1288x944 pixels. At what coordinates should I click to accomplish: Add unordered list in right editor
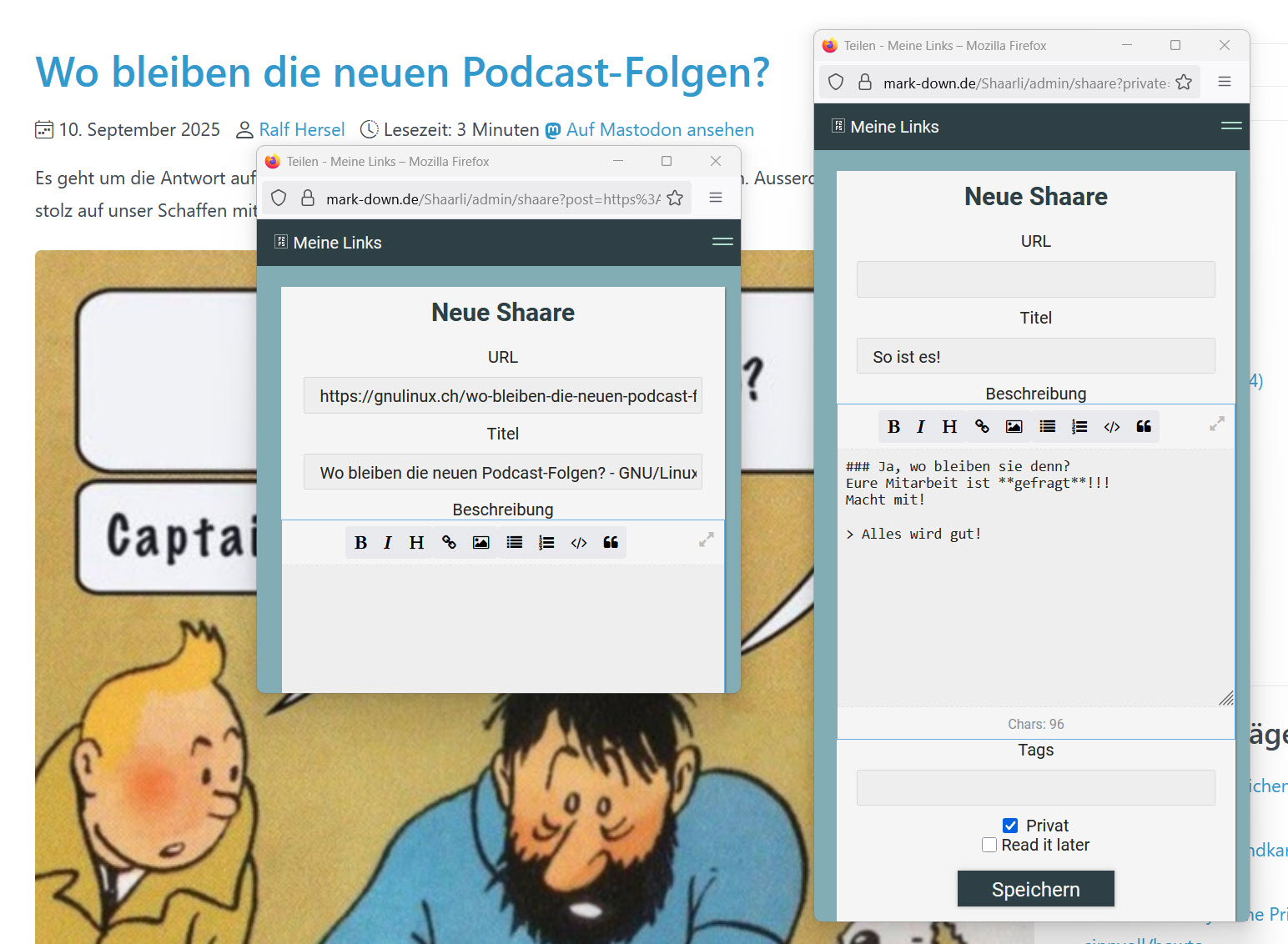tap(1047, 427)
